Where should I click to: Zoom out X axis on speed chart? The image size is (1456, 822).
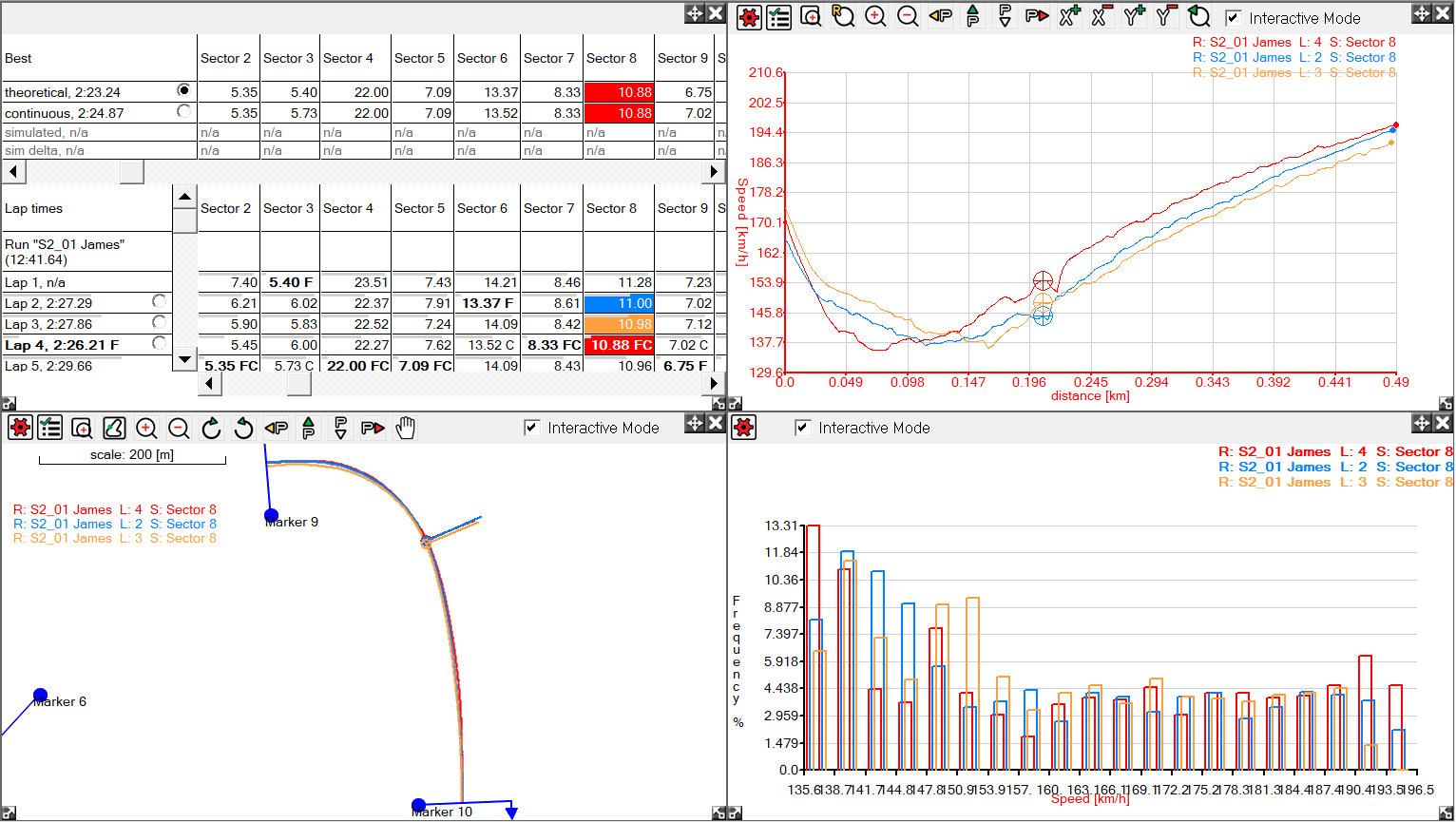pyautogui.click(x=1102, y=16)
